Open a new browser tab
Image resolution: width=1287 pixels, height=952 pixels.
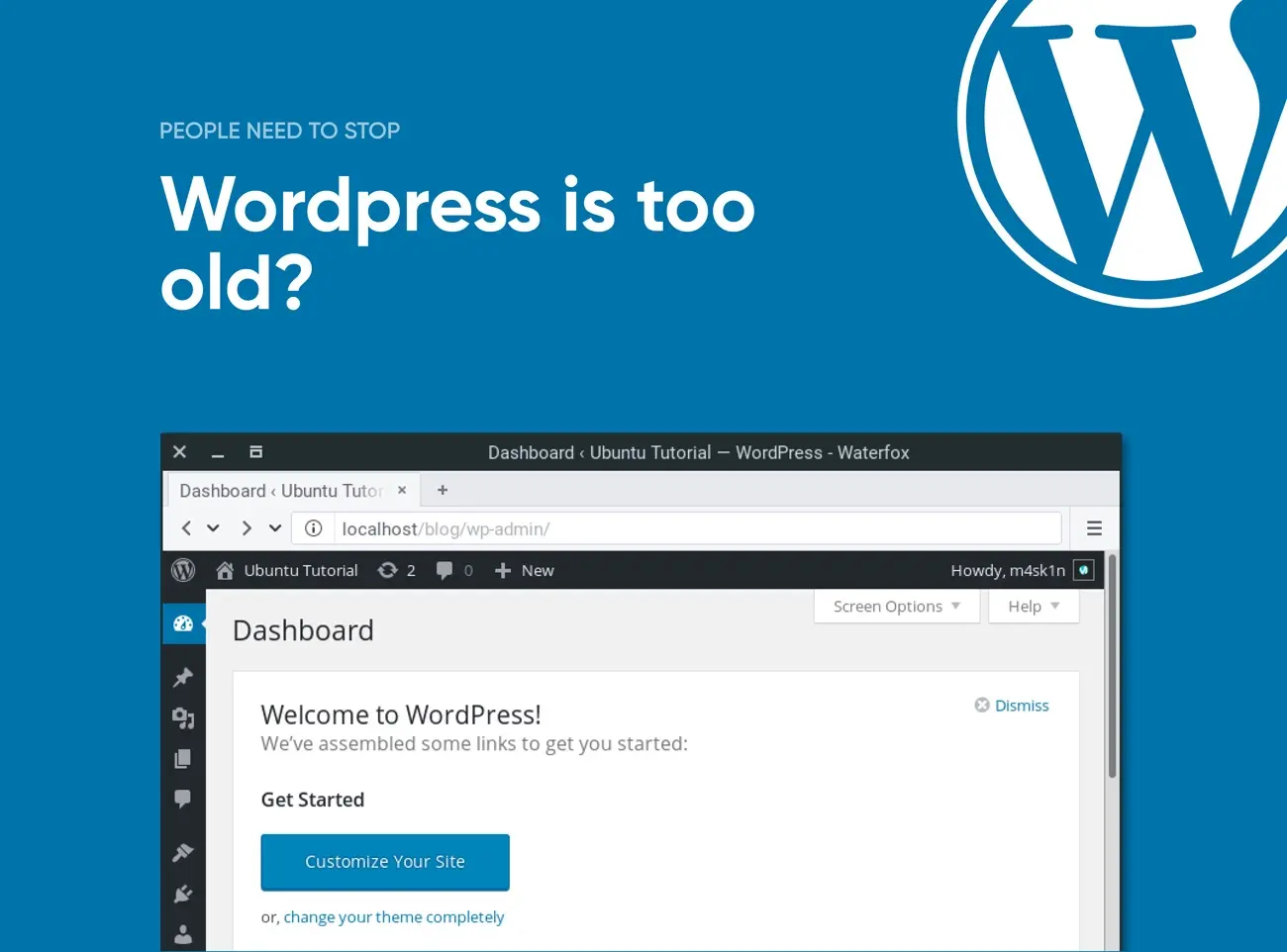pyautogui.click(x=443, y=490)
